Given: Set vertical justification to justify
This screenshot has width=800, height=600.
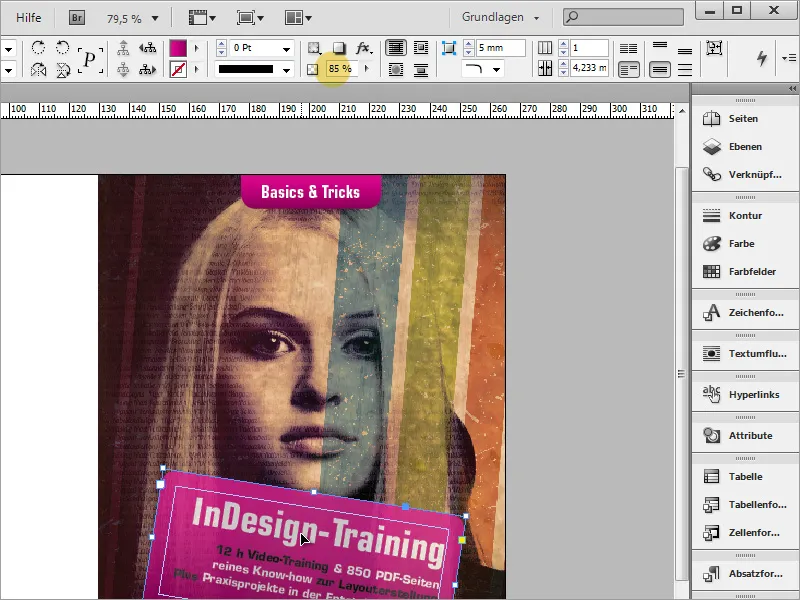Looking at the screenshot, I should coord(685,69).
